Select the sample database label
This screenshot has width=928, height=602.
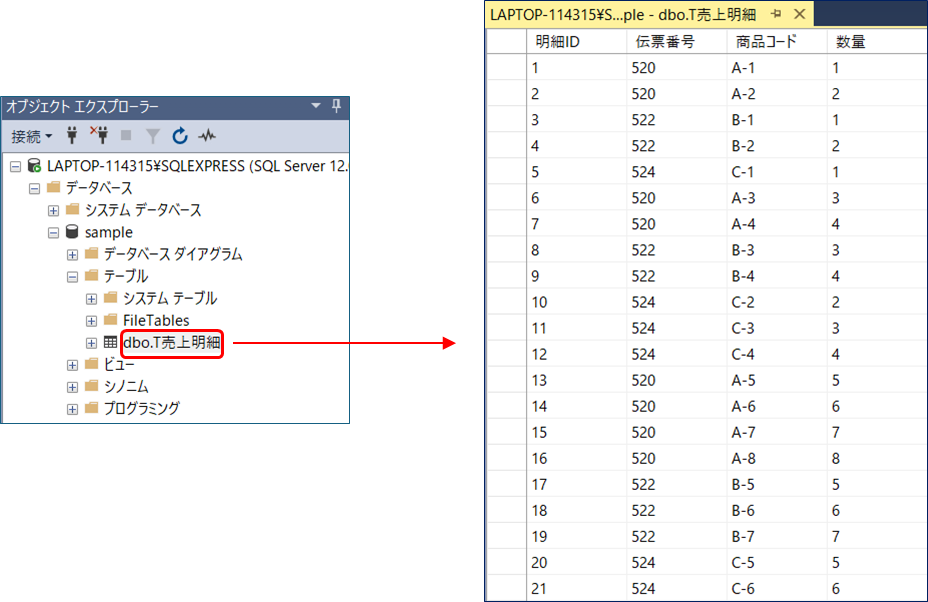[109, 232]
